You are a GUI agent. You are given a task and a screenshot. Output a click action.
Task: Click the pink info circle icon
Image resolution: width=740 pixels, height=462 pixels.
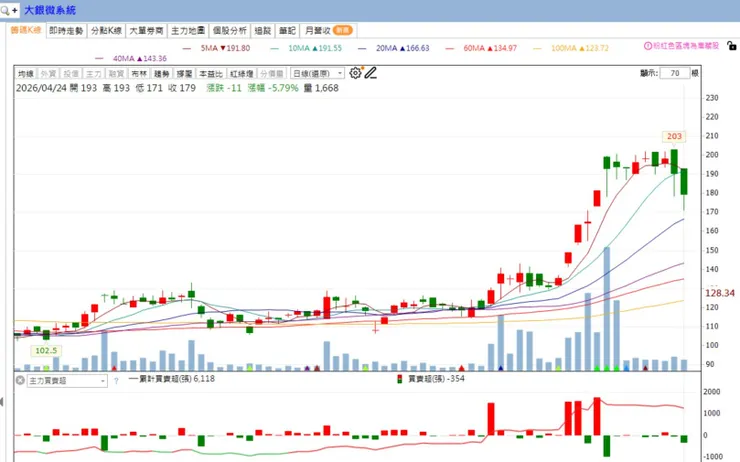(x=648, y=46)
